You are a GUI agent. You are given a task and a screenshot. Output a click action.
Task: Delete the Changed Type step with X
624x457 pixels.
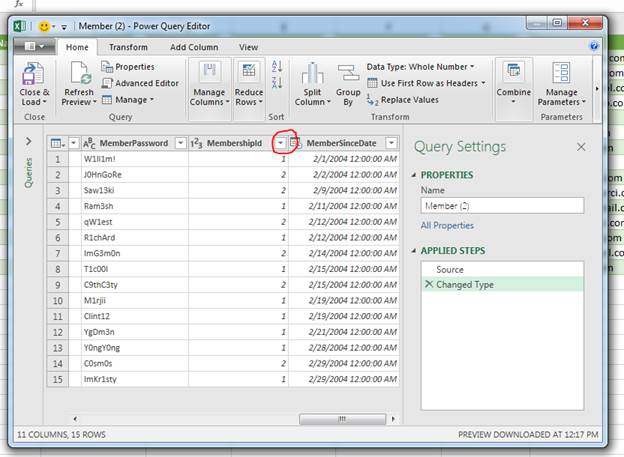pos(429,284)
